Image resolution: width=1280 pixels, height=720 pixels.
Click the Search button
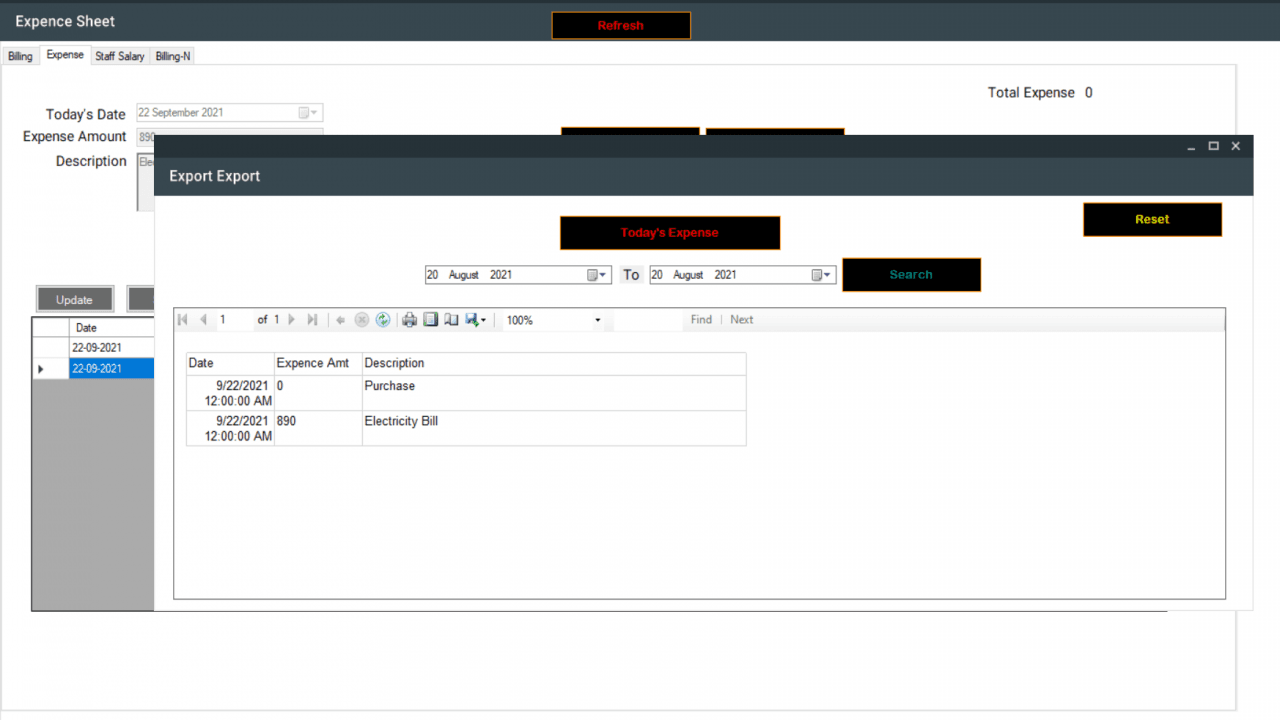[911, 275]
